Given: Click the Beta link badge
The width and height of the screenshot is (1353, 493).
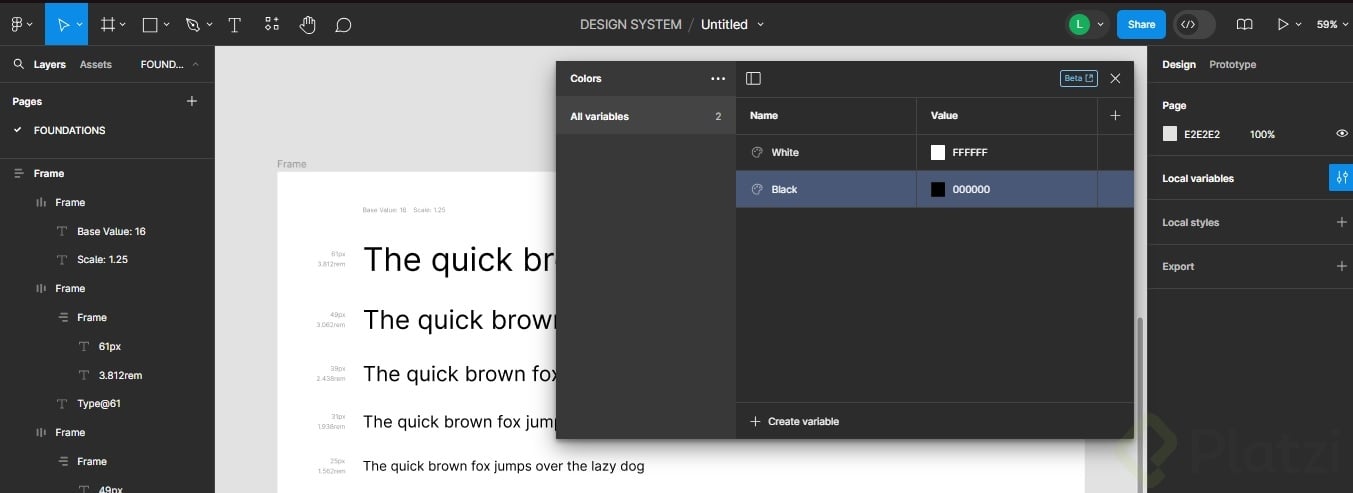Looking at the screenshot, I should tap(1078, 78).
